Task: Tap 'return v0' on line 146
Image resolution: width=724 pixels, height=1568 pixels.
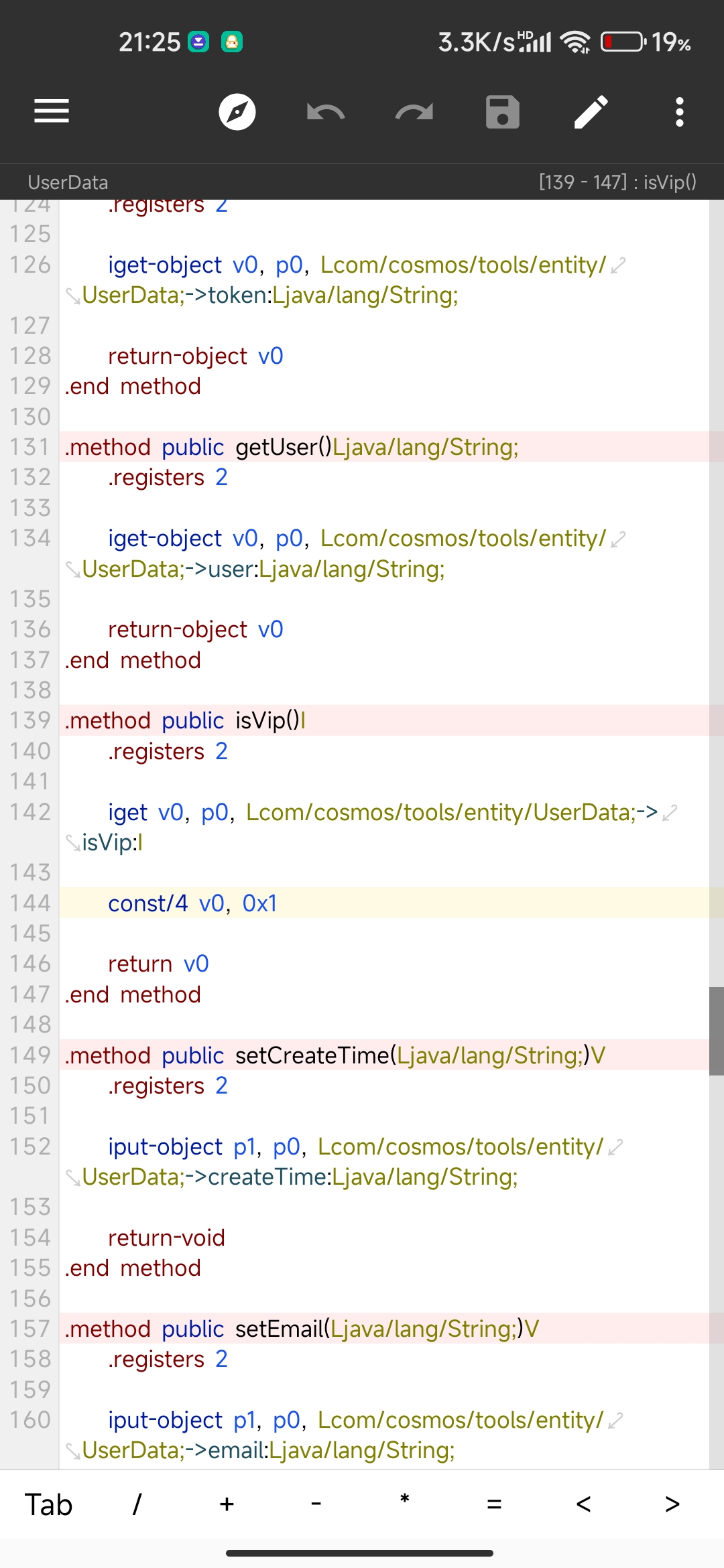Action: [158, 964]
